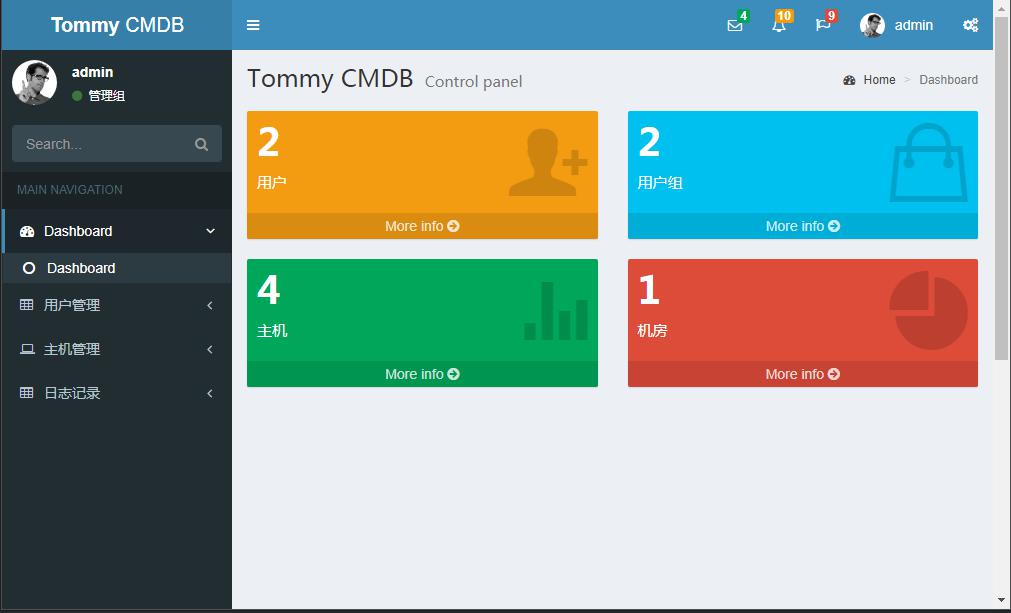The height and width of the screenshot is (613, 1011).
Task: Open the envelope messages icon
Action: 735,26
